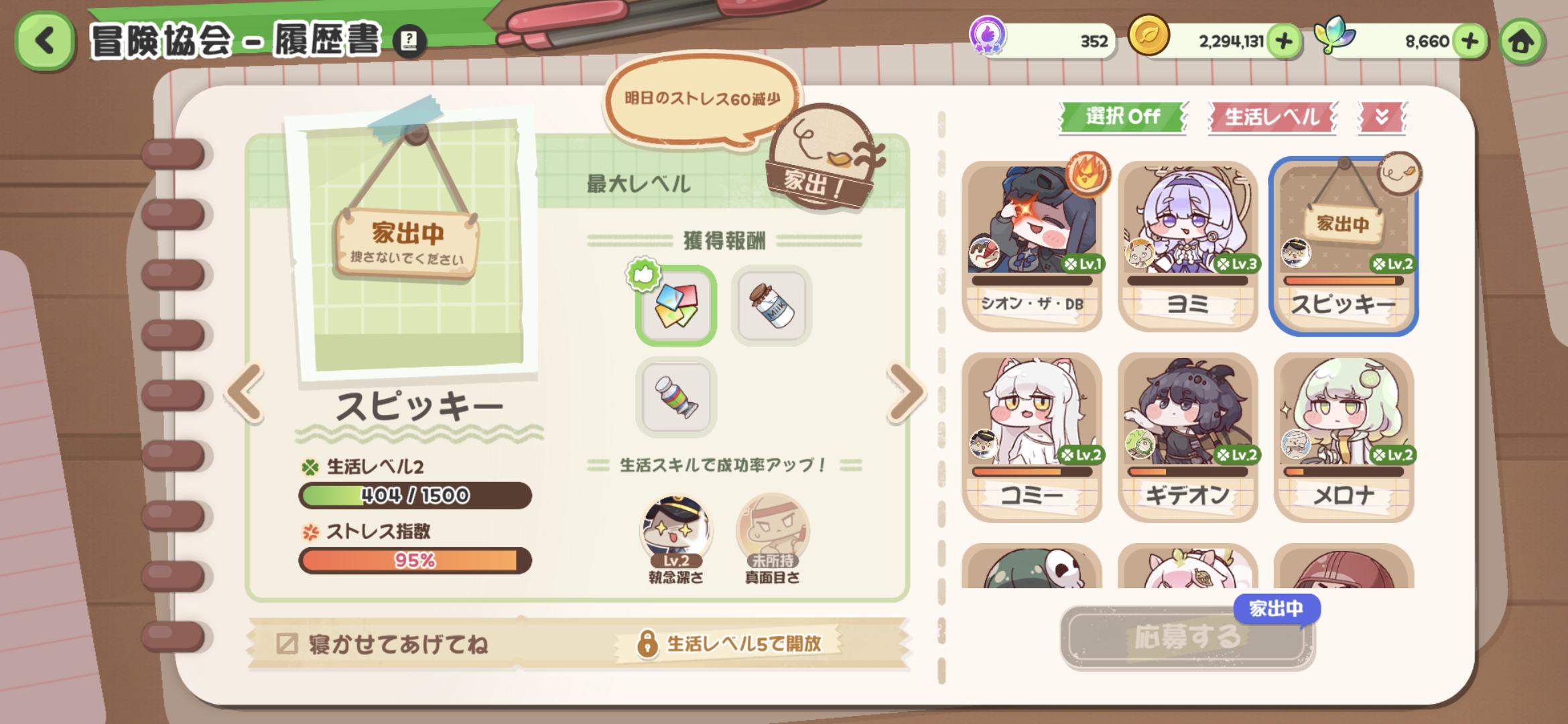1568x724 pixels.
Task: Select the striped candy reward item
Action: click(676, 397)
